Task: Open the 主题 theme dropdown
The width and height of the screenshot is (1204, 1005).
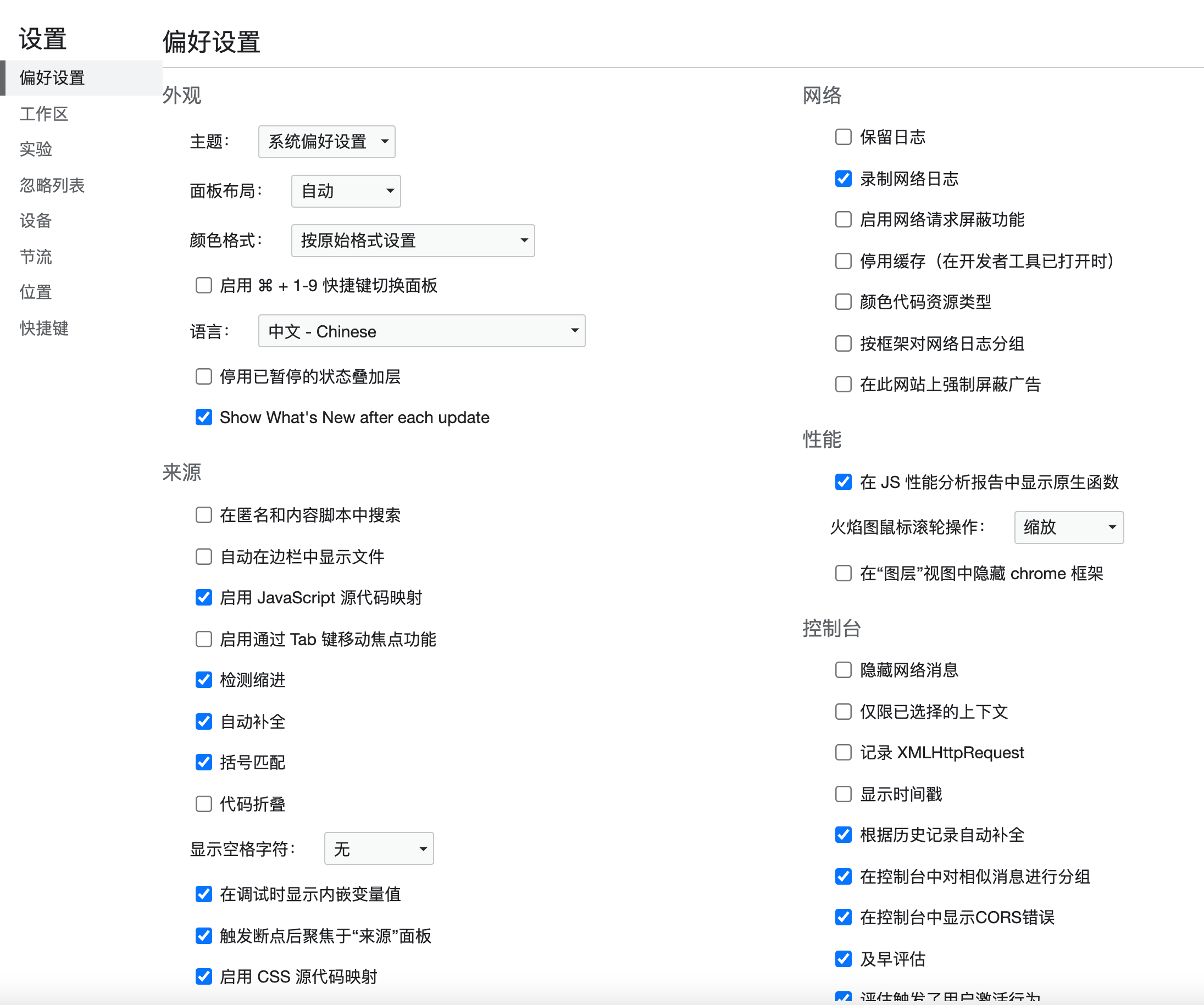Action: (x=326, y=142)
